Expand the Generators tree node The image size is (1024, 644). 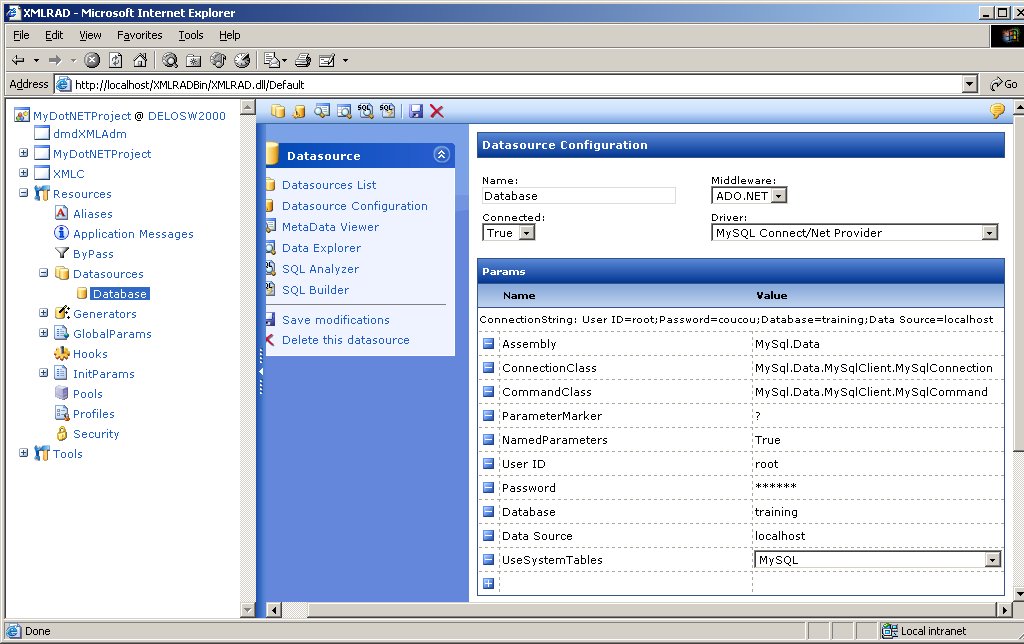coord(43,314)
